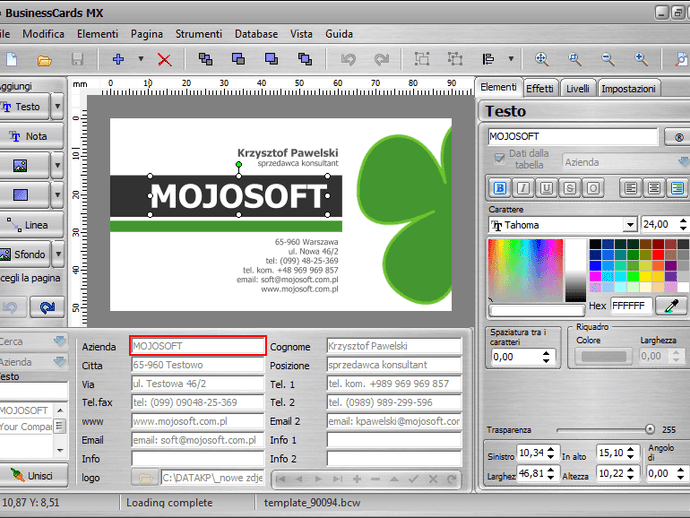Refresh database records icon
The height and width of the screenshot is (518, 690).
coord(451,479)
